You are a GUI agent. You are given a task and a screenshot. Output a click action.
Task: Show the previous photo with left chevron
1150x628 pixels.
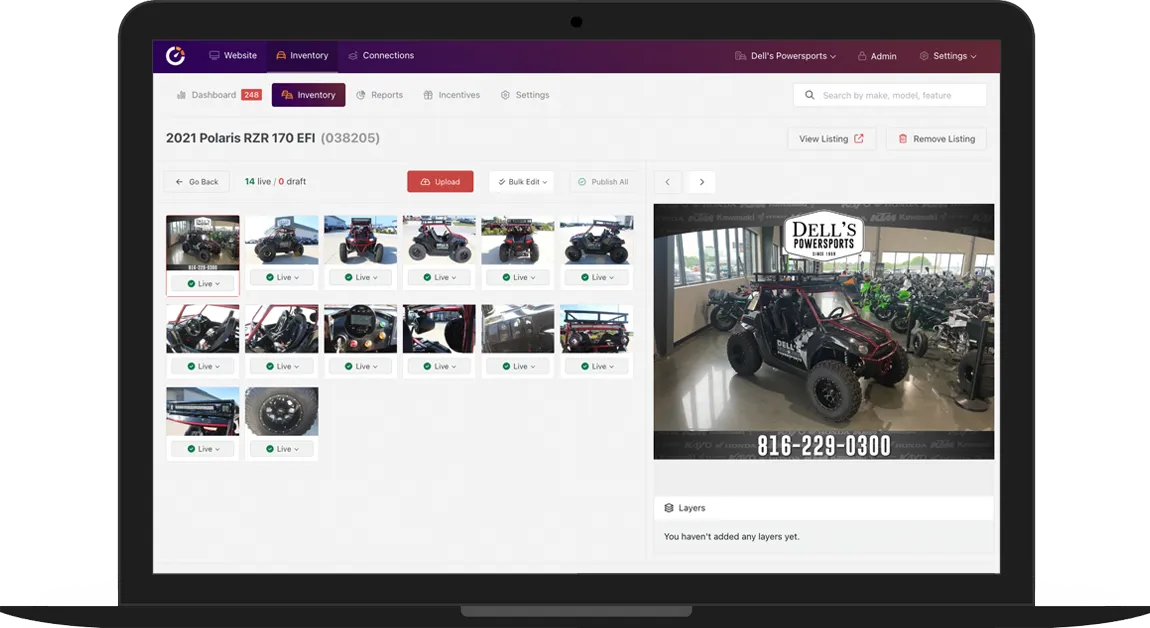667,182
